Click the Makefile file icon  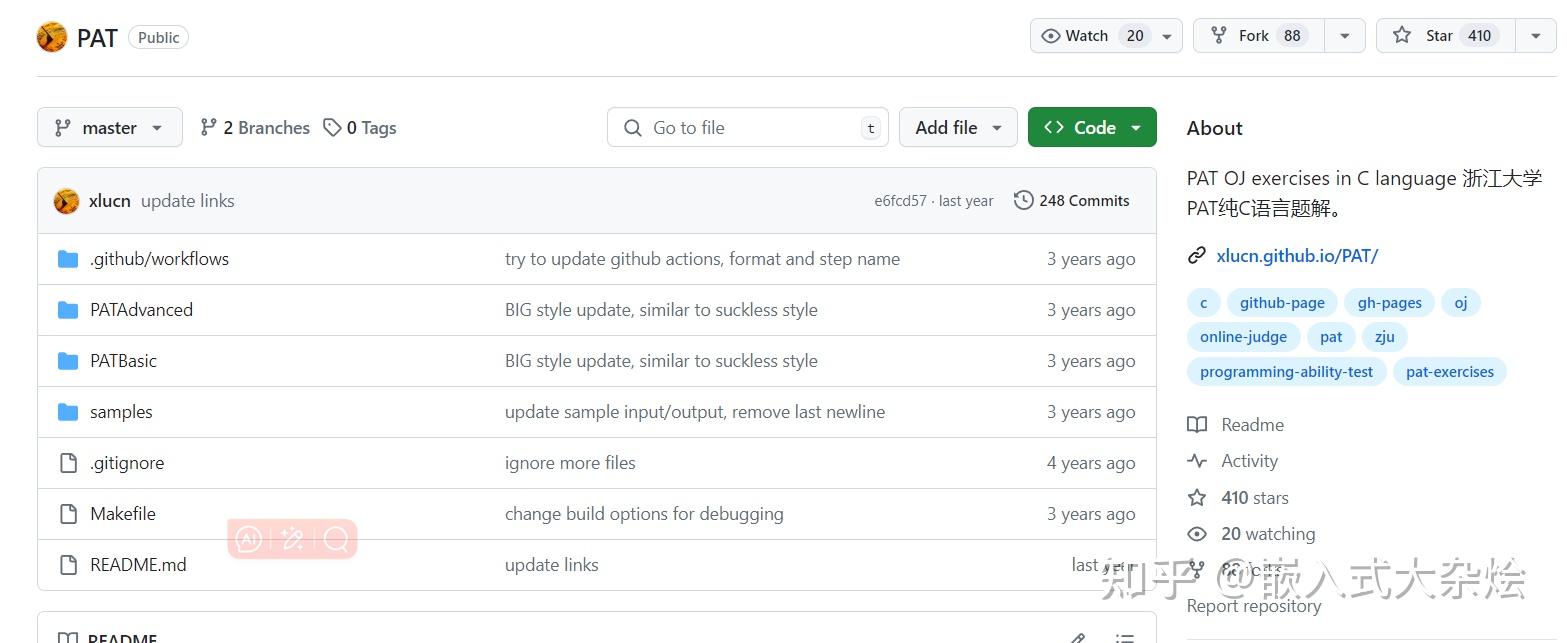click(x=68, y=514)
